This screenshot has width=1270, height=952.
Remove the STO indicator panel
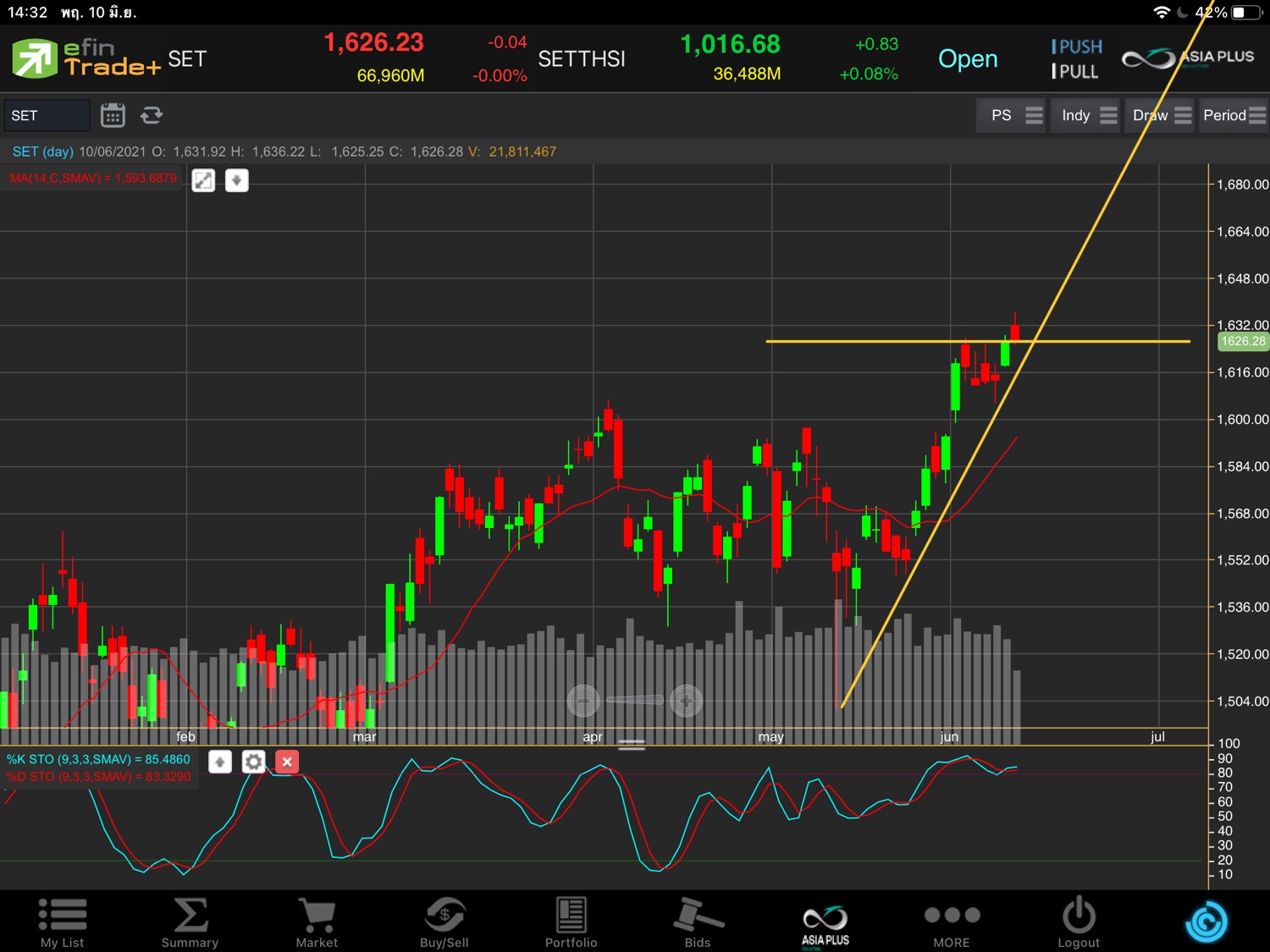287,762
